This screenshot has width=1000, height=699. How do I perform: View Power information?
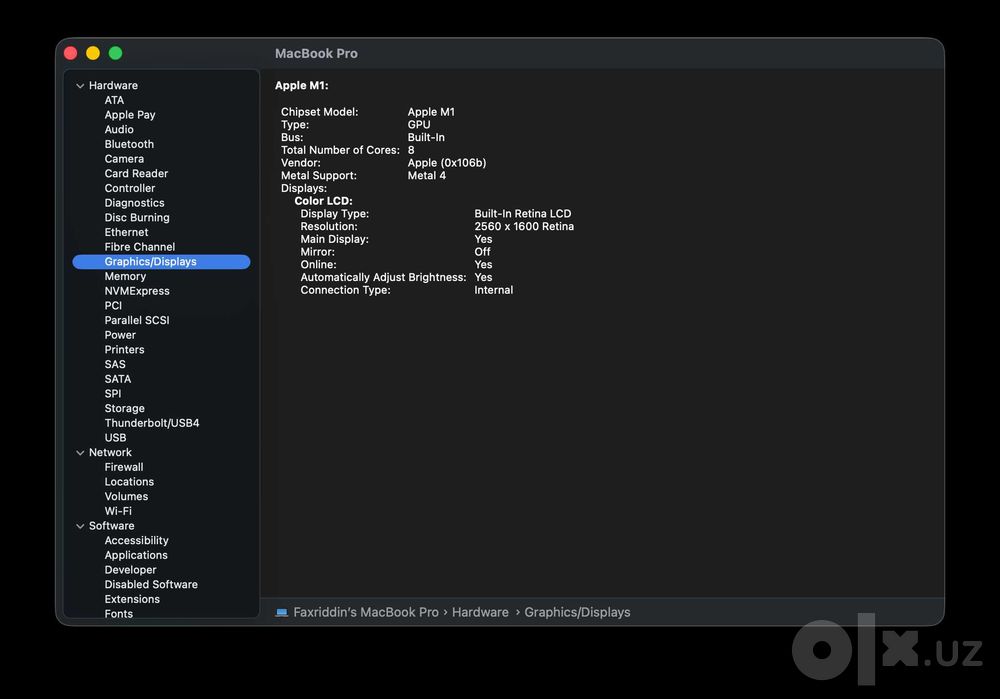121,335
